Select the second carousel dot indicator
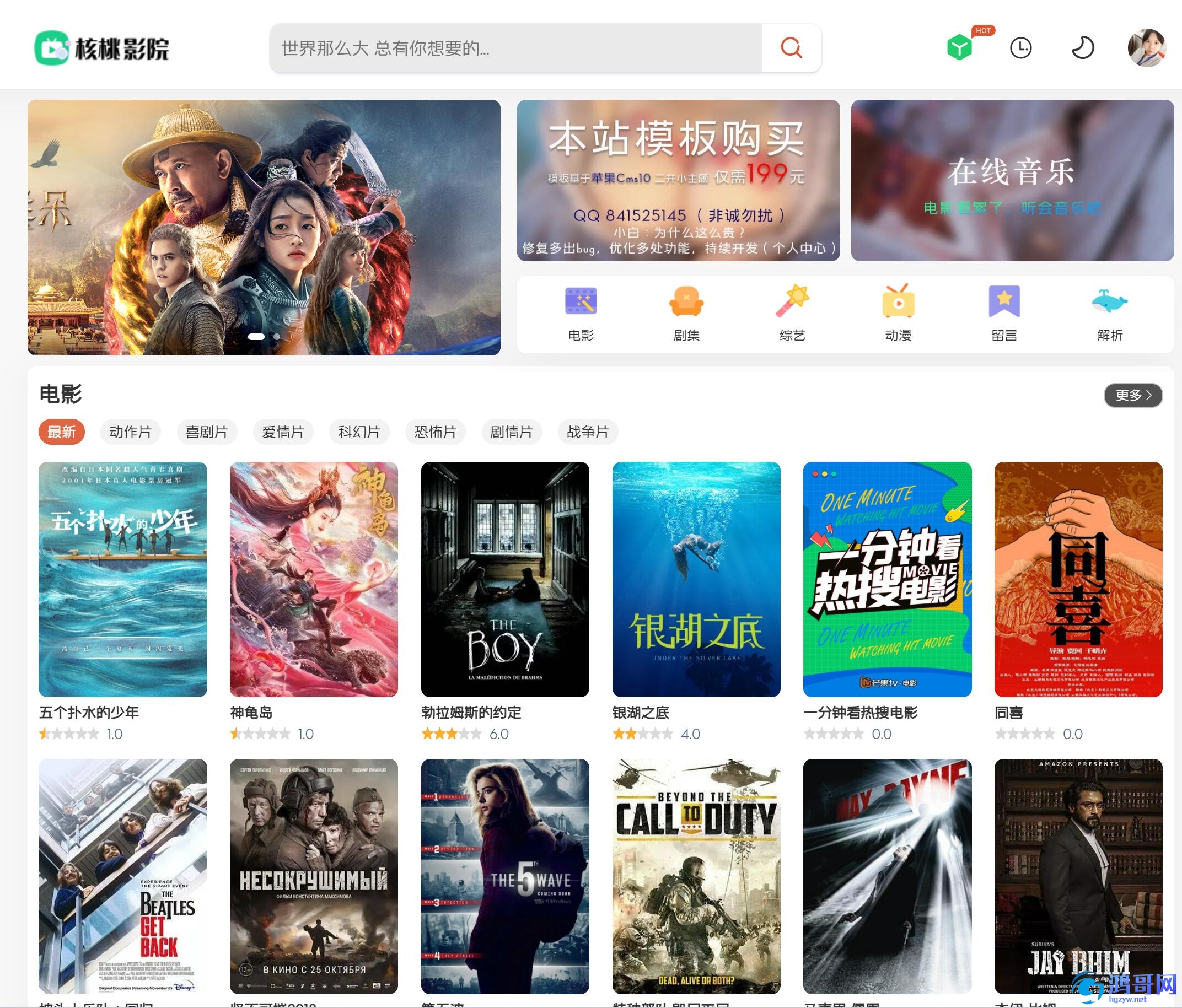Viewport: 1182px width, 1008px height. tap(277, 337)
